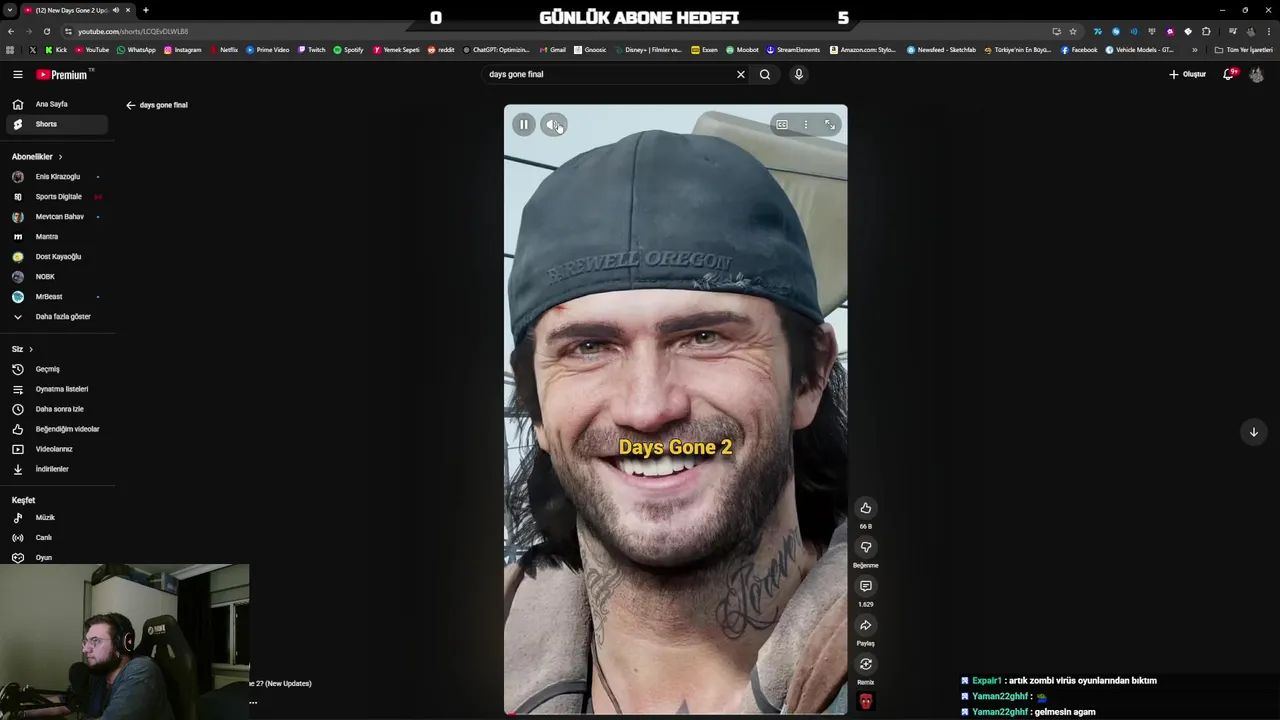The width and height of the screenshot is (1280, 720).
Task: Toggle captions on the Short player
Action: click(x=782, y=124)
